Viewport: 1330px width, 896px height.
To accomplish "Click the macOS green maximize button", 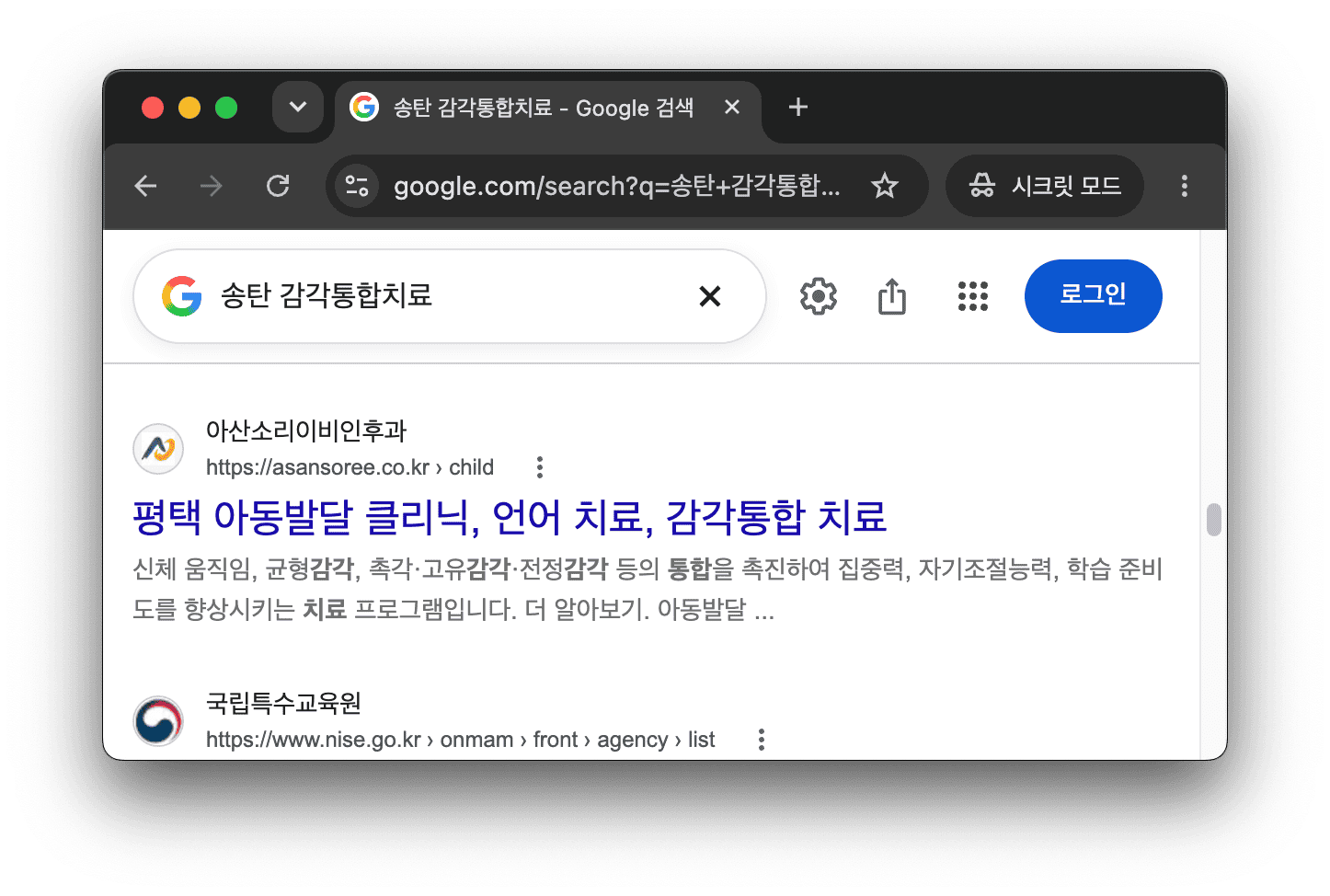I will tap(226, 108).
